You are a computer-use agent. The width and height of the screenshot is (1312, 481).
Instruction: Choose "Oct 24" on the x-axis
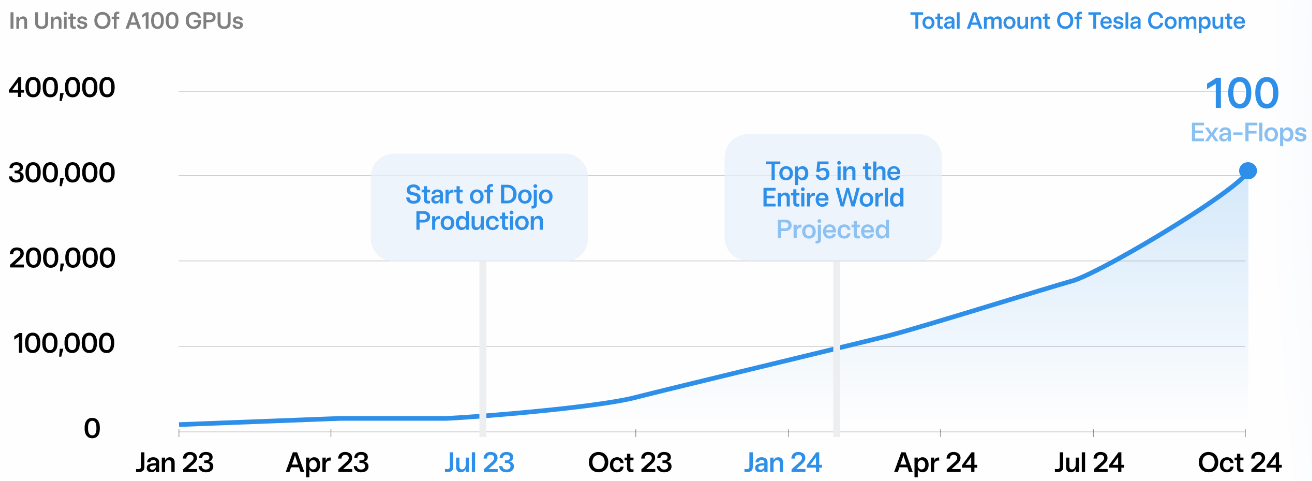1240,462
